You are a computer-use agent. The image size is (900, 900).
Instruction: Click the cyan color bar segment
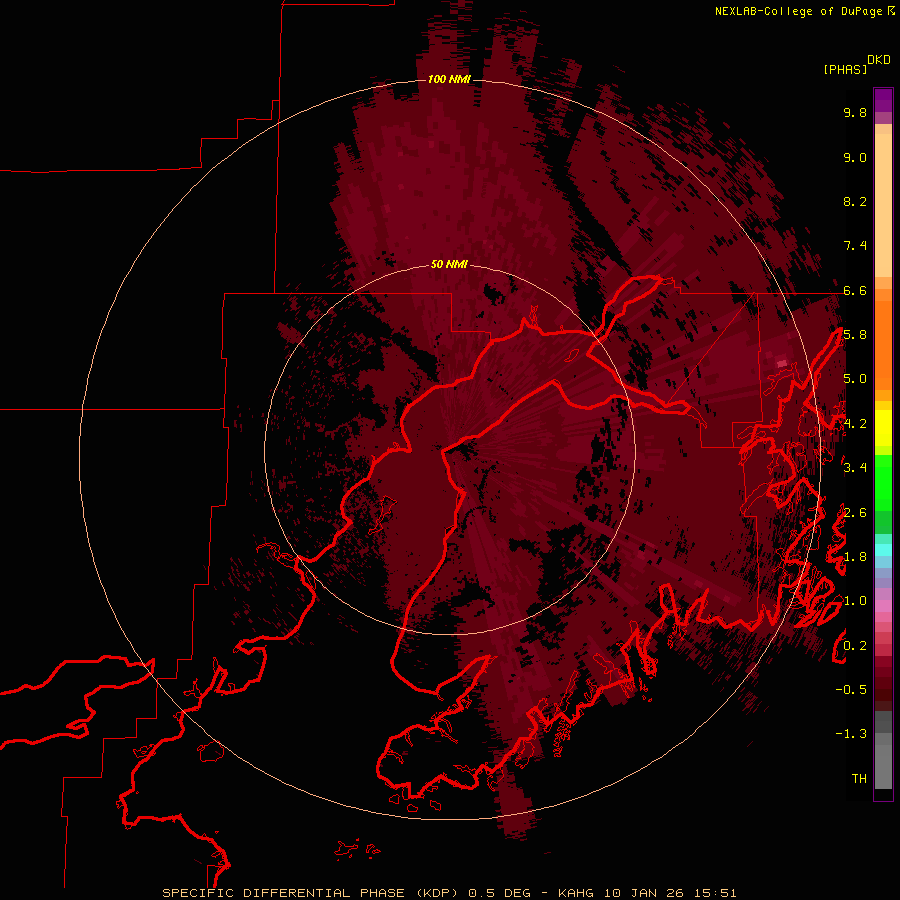tap(883, 550)
